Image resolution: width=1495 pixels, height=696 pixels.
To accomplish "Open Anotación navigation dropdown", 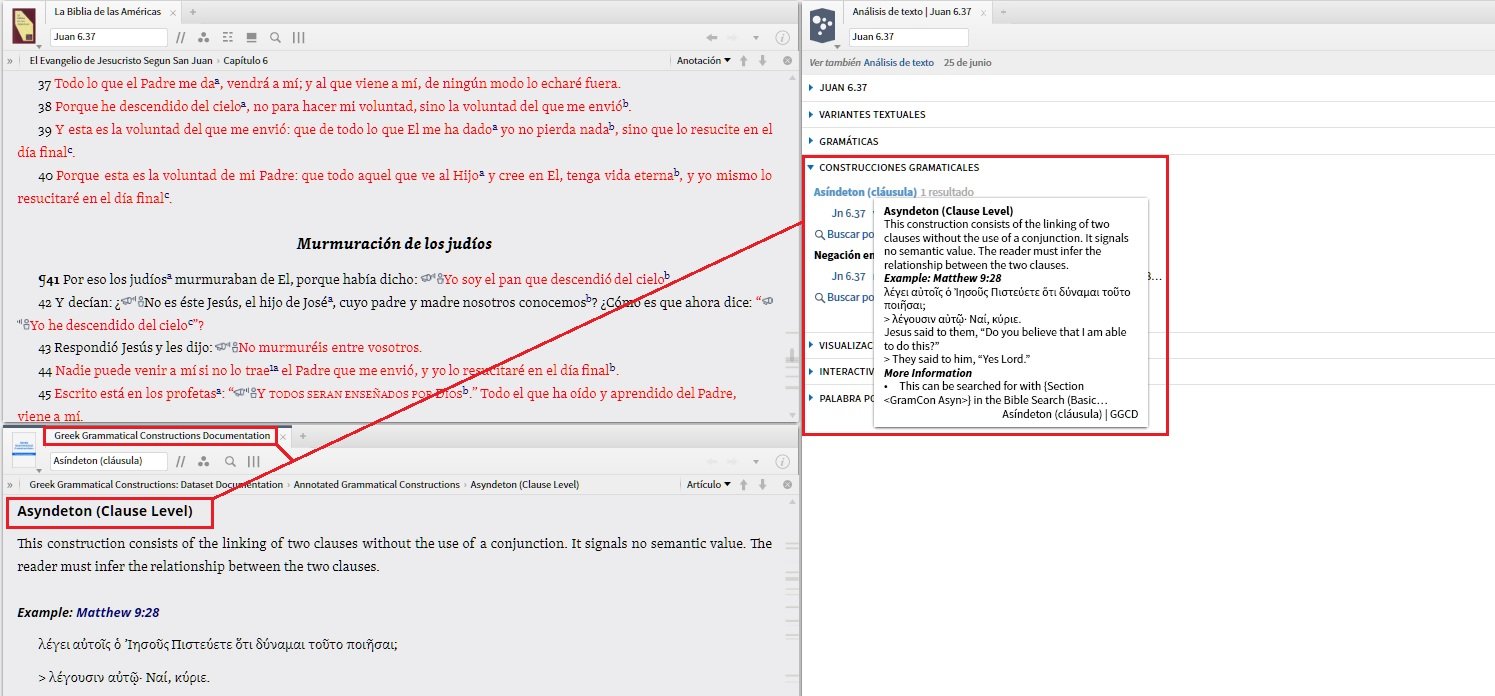I will pos(703,61).
